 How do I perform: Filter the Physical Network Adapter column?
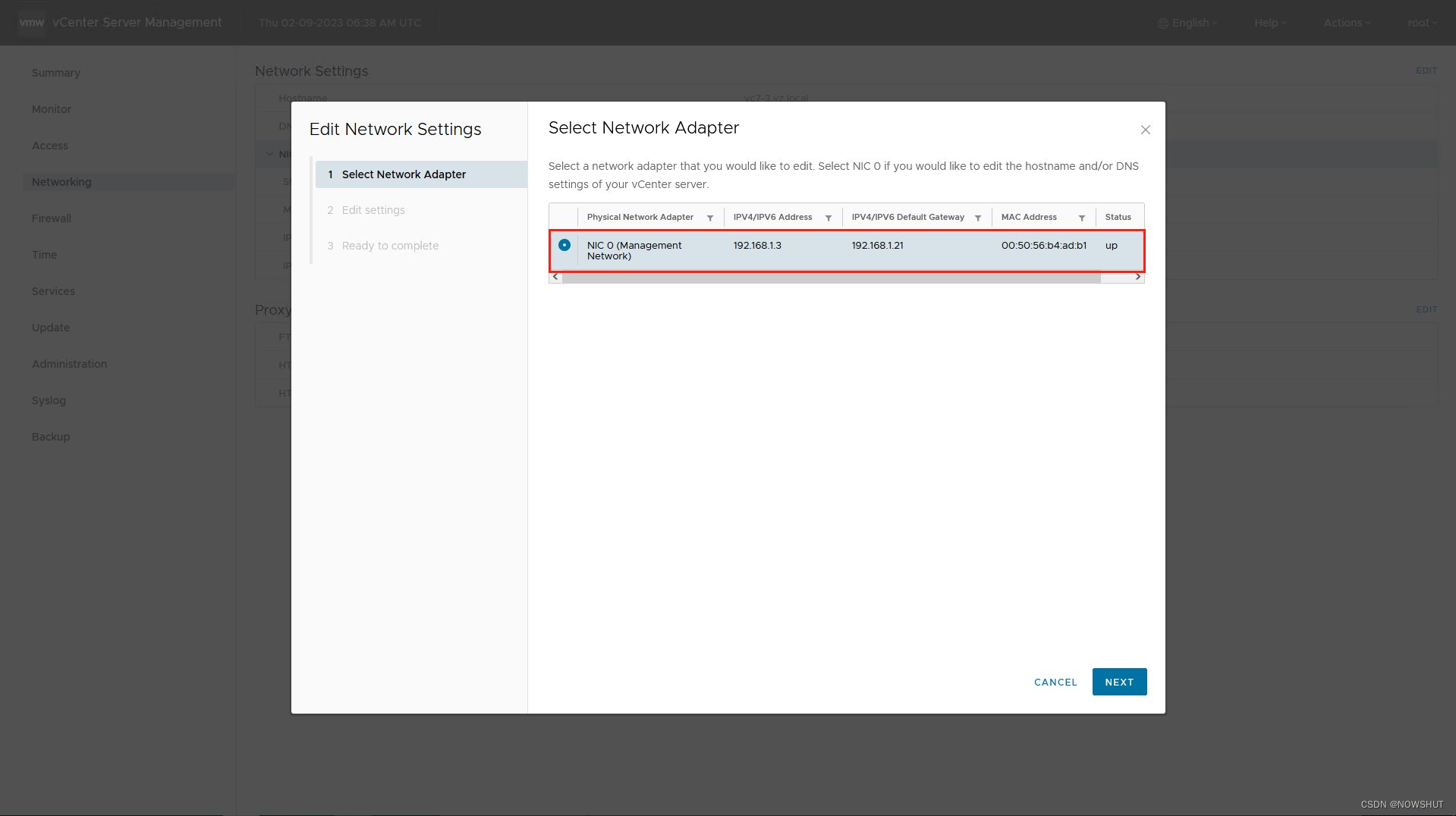point(710,218)
